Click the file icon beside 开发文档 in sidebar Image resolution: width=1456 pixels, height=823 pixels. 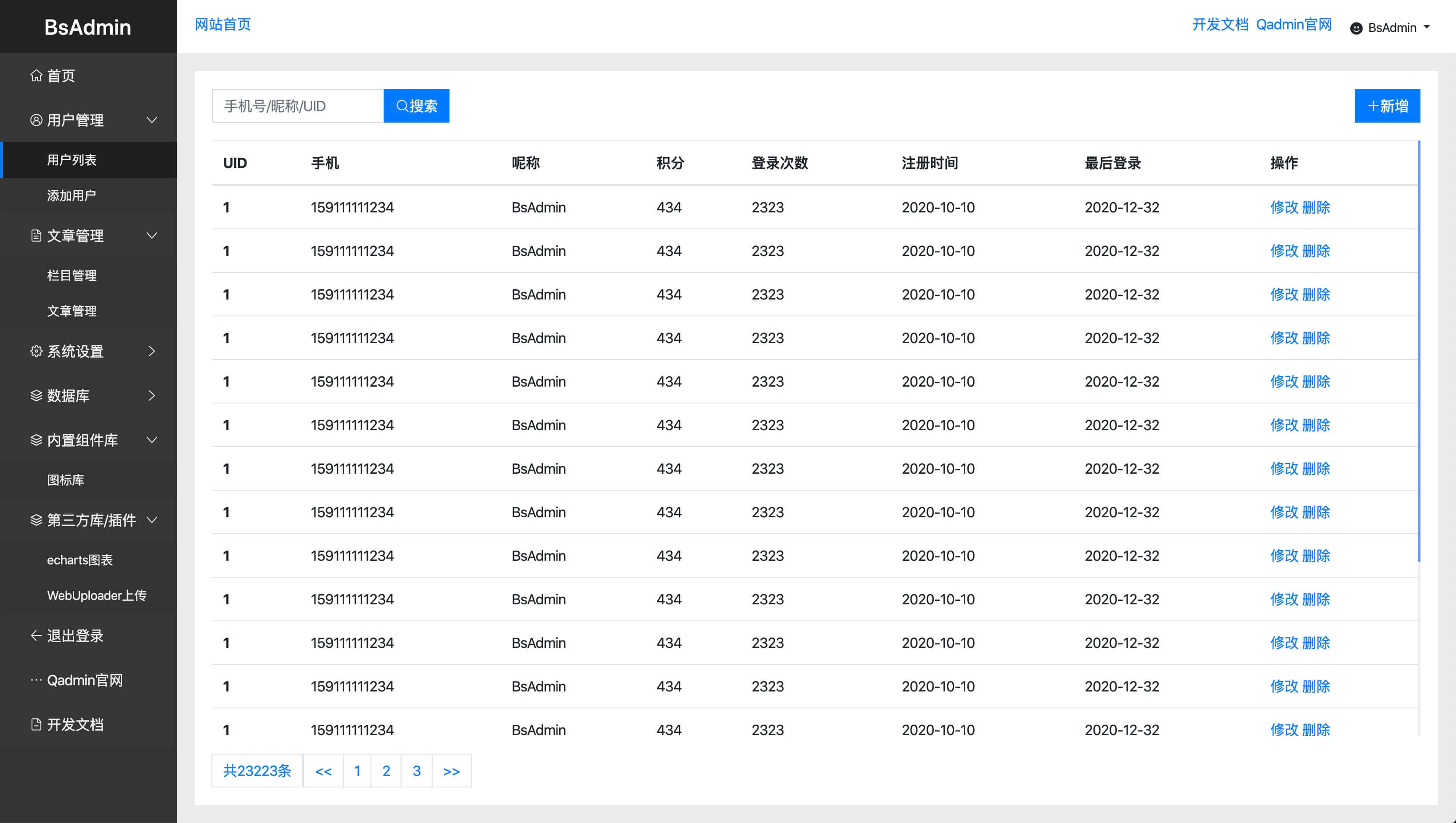36,725
